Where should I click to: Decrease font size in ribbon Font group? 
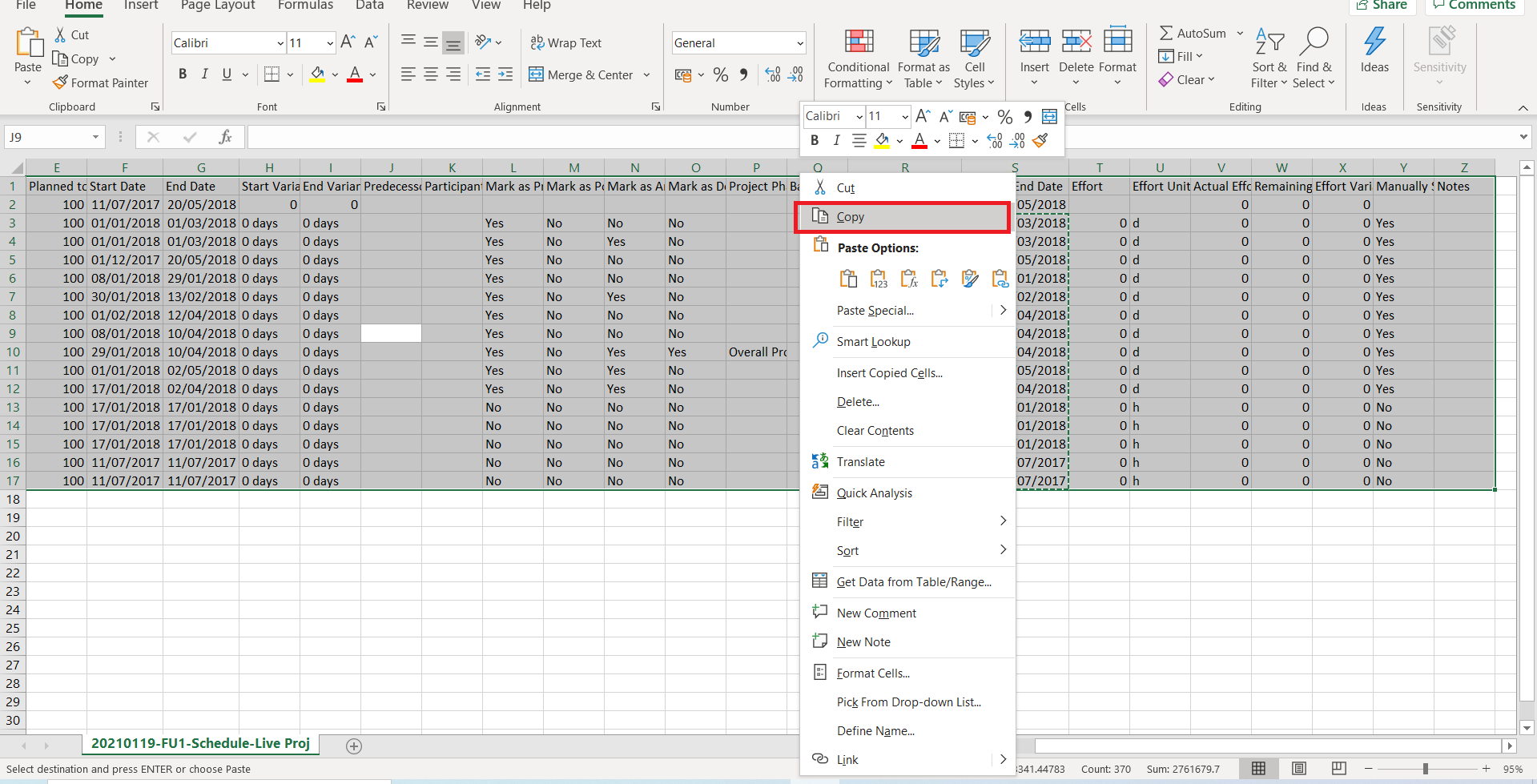371,42
